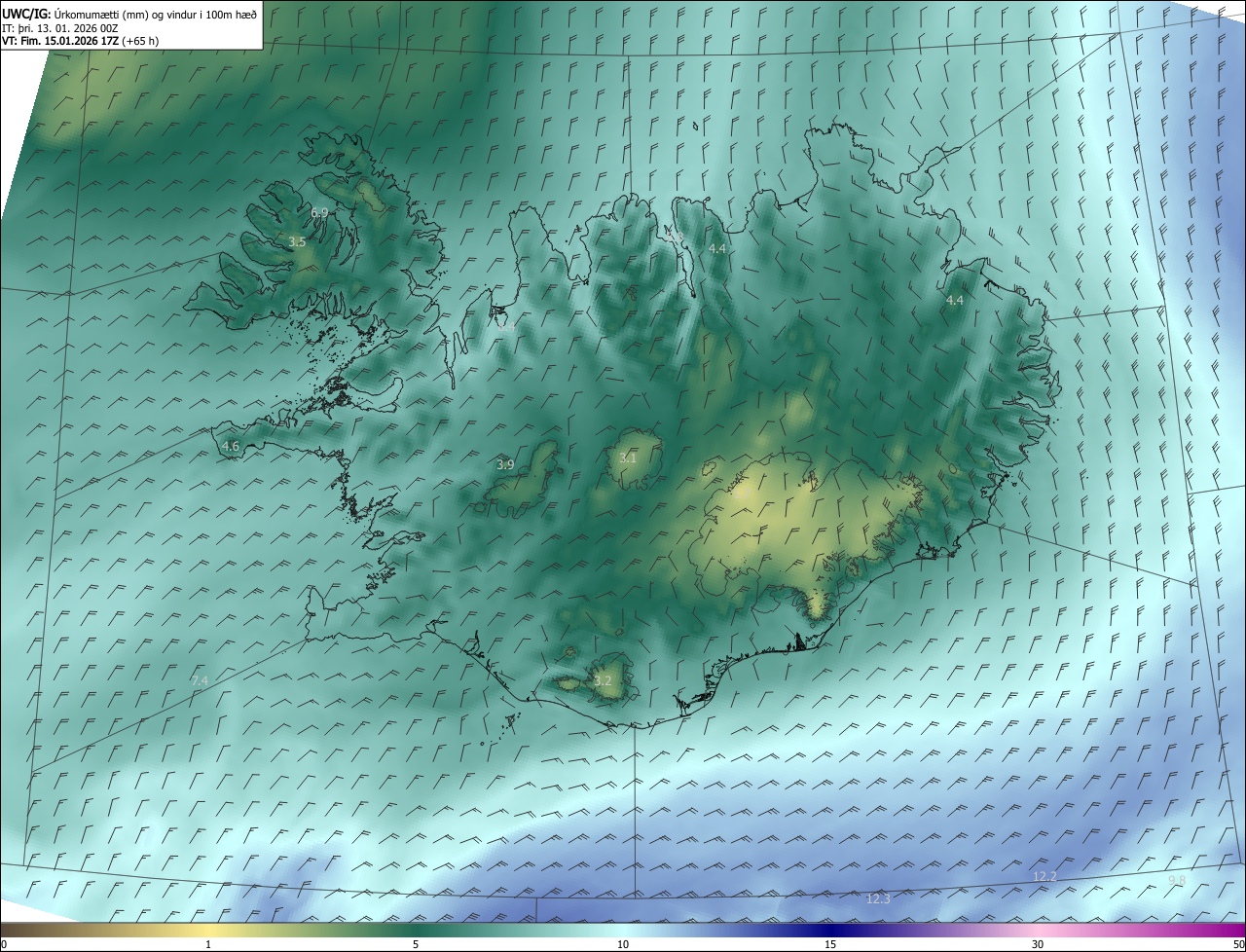Viewport: 1246px width, 952px height.
Task: Click the 3.5 value label in the Westfjords
Action: (298, 241)
